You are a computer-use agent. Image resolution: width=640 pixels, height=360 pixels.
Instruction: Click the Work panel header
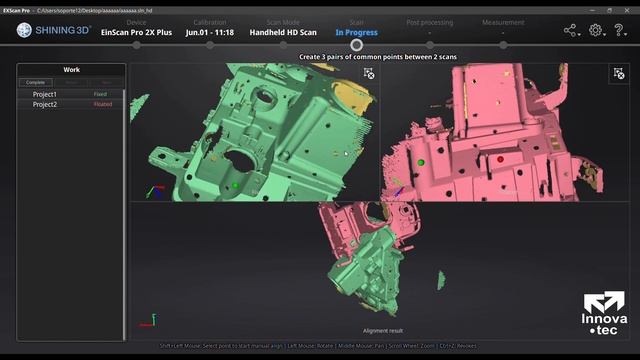71,70
